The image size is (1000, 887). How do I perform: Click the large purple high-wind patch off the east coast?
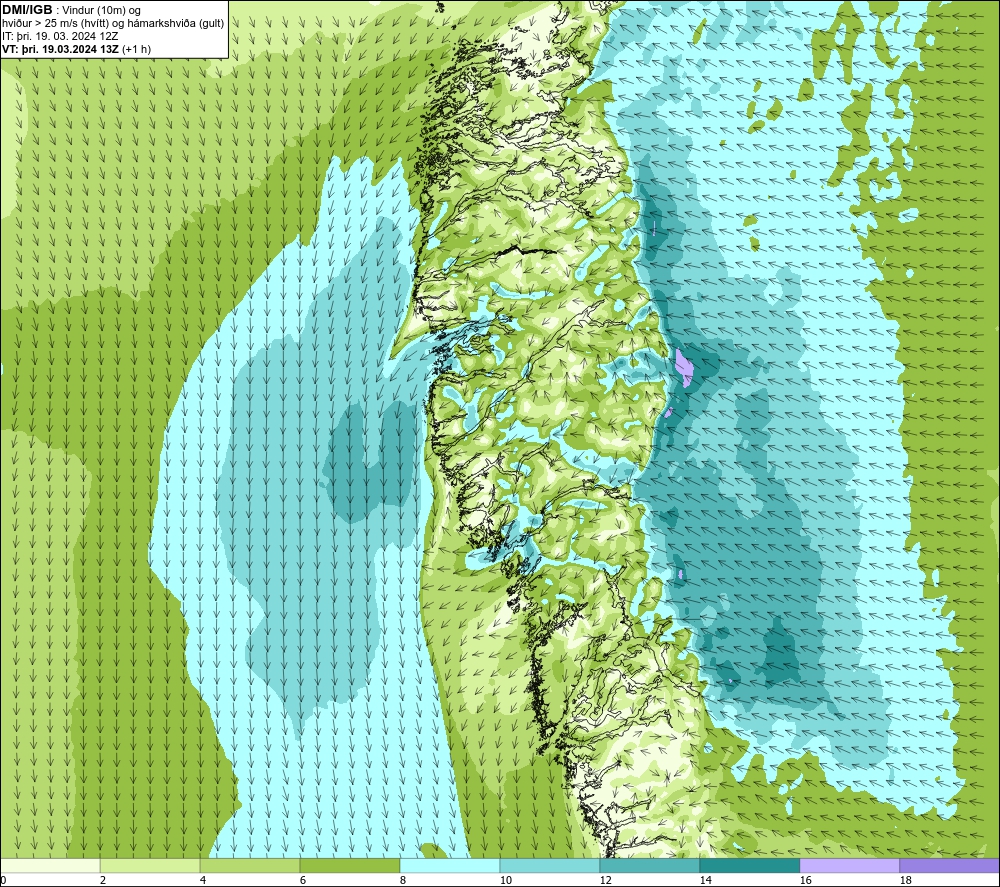[683, 368]
